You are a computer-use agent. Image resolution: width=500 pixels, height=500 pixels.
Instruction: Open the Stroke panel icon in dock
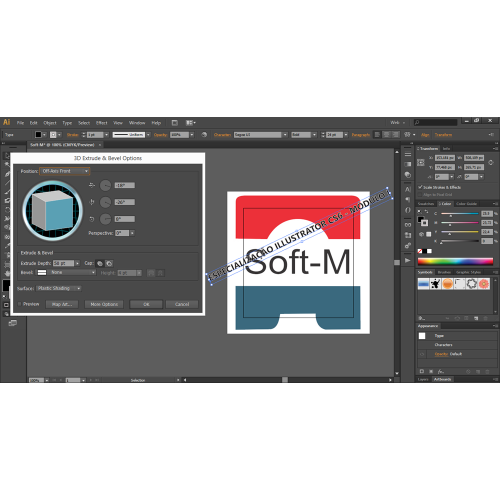pos(408,154)
